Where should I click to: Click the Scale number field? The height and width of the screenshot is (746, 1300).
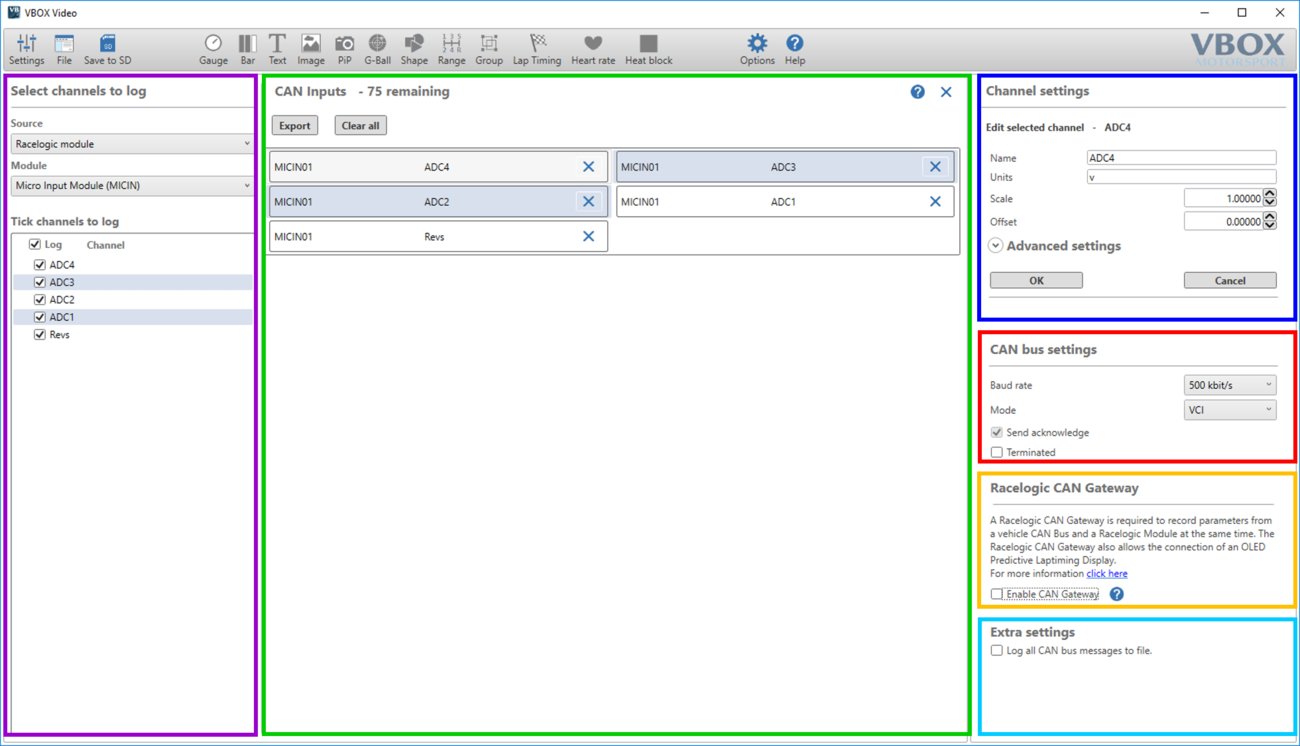(x=1224, y=199)
